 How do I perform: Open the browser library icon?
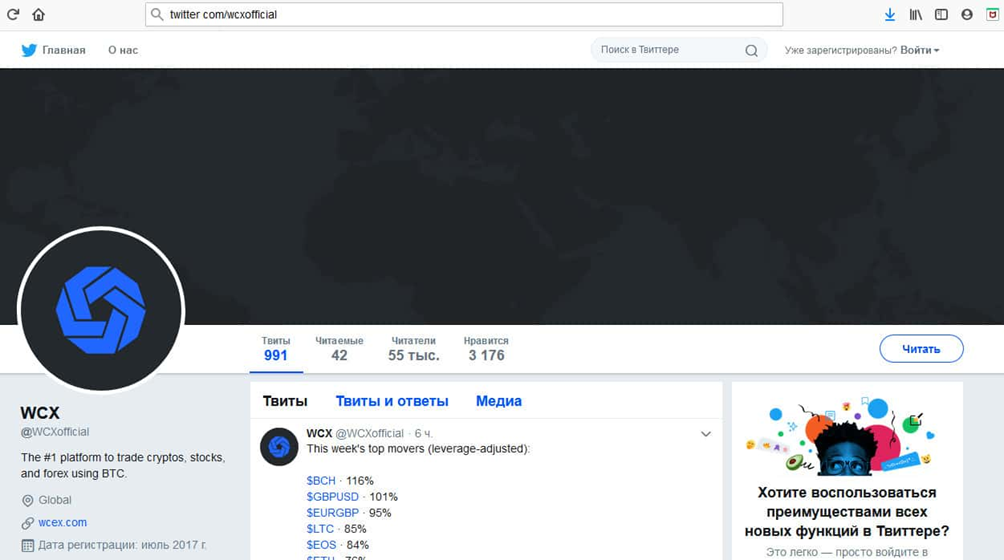point(916,14)
